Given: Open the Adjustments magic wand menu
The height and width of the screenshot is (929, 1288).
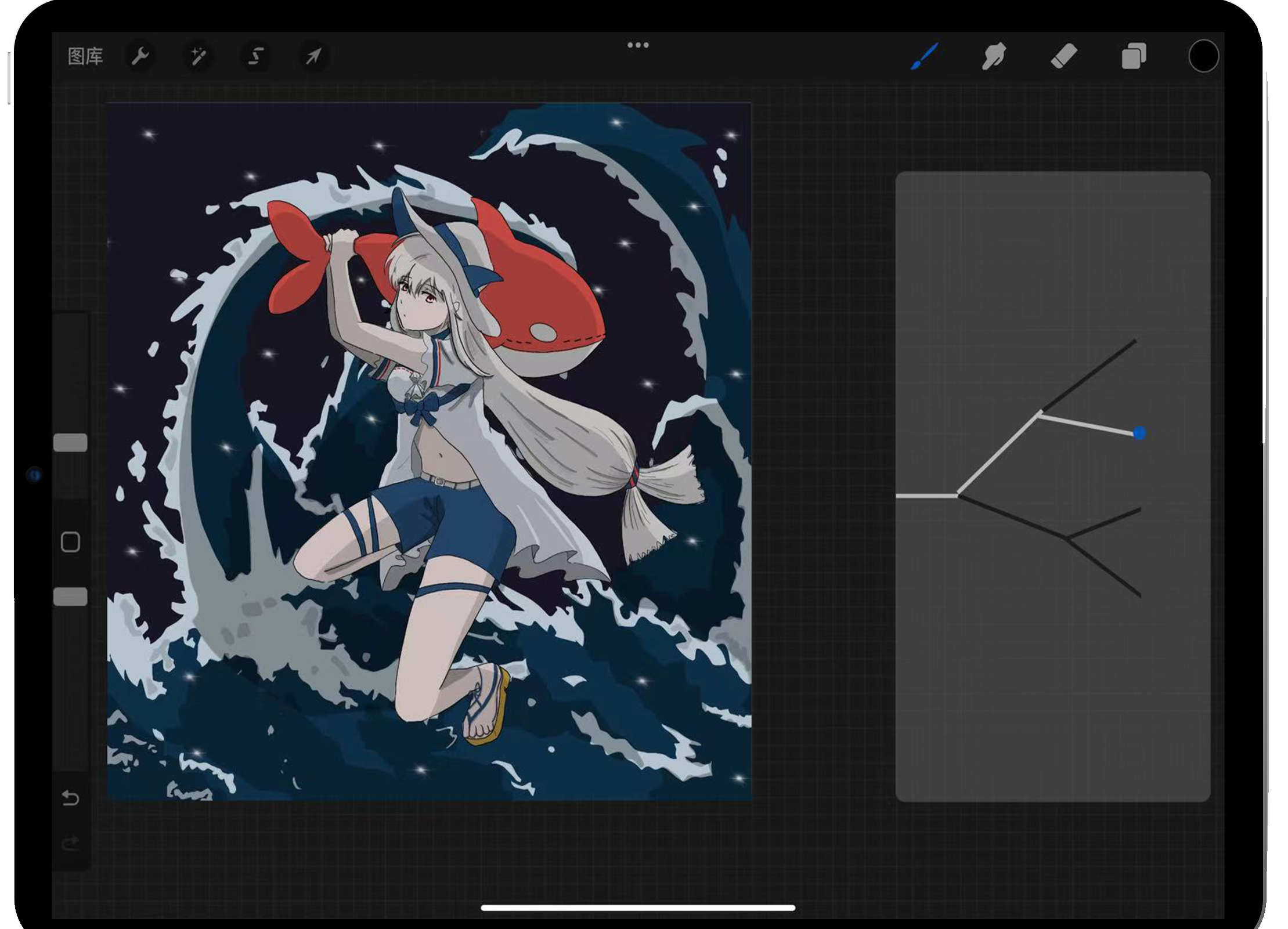Looking at the screenshot, I should click(x=198, y=56).
